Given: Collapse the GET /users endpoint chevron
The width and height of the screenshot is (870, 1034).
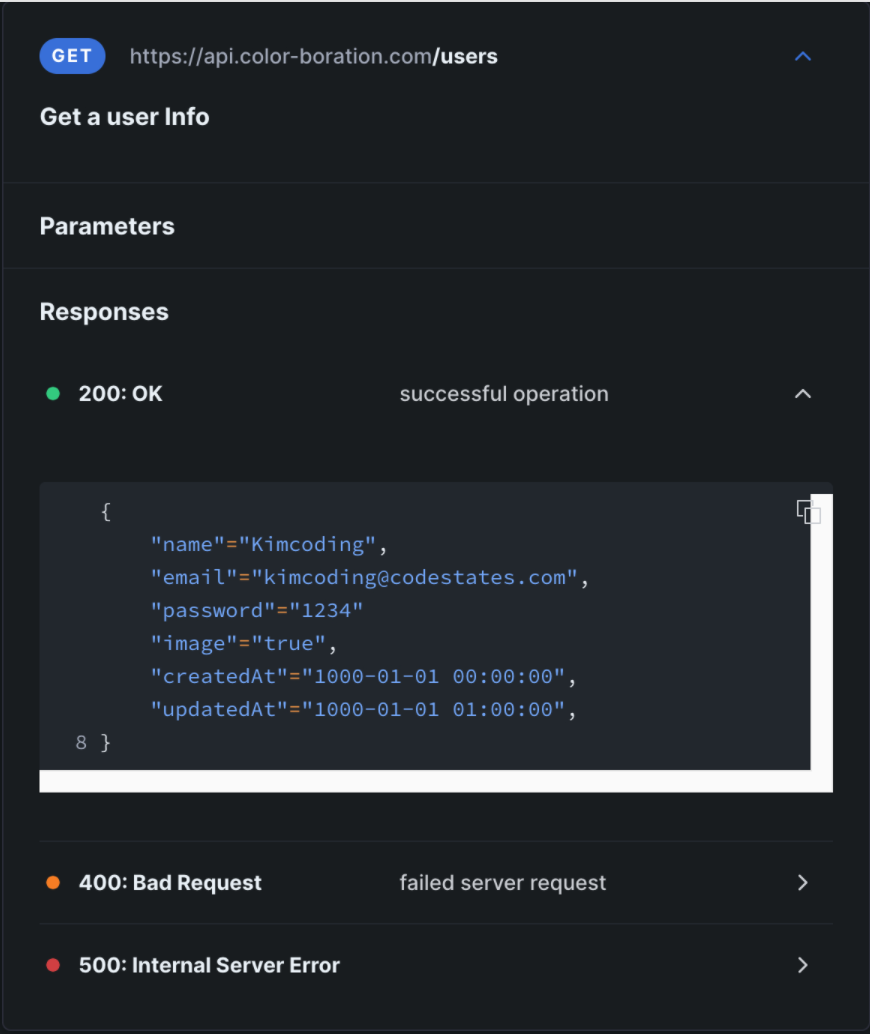Looking at the screenshot, I should click(x=802, y=57).
